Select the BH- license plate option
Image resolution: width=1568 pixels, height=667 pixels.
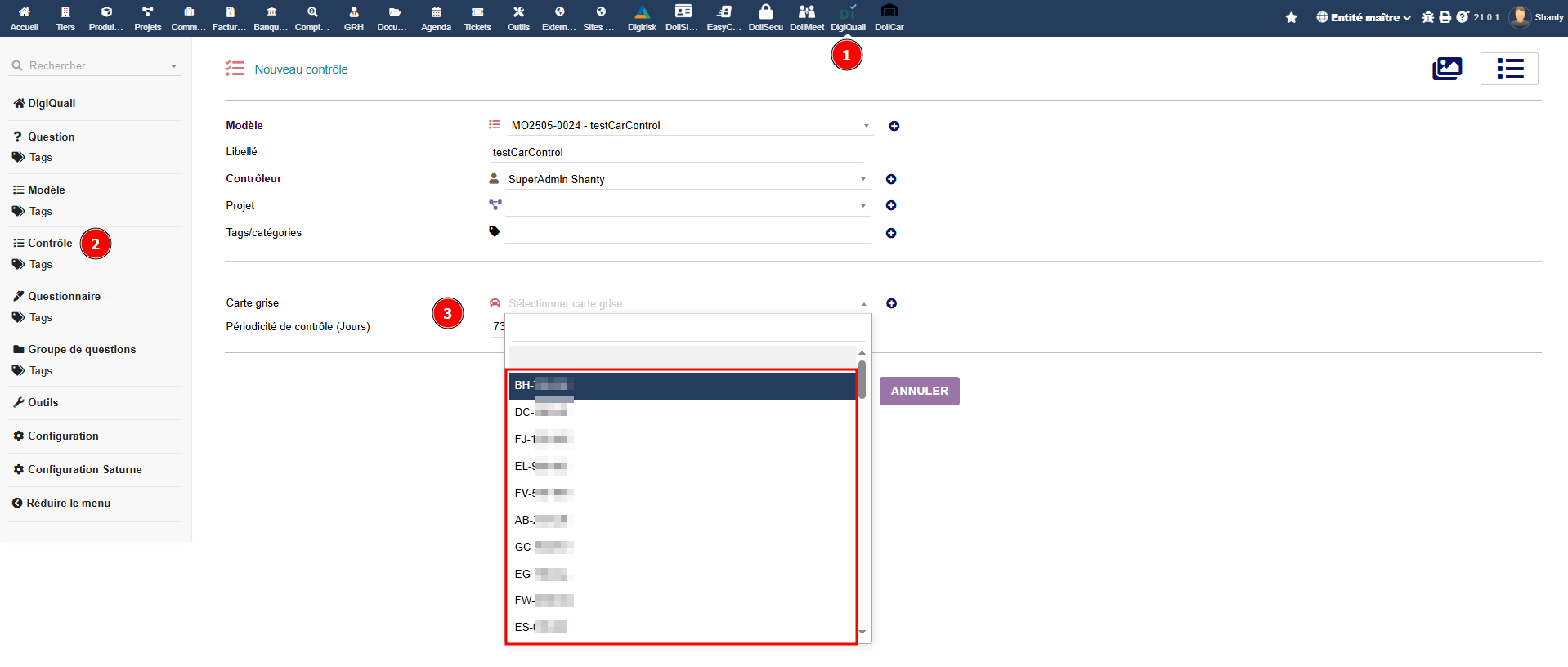682,385
